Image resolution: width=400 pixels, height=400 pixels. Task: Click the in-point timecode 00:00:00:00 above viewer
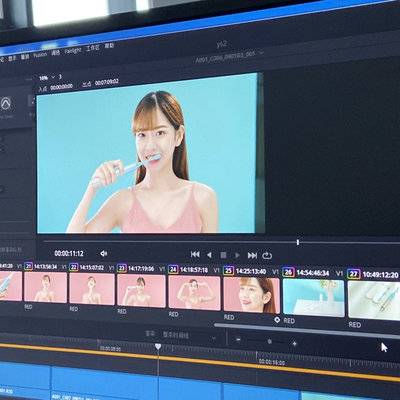(x=61, y=87)
